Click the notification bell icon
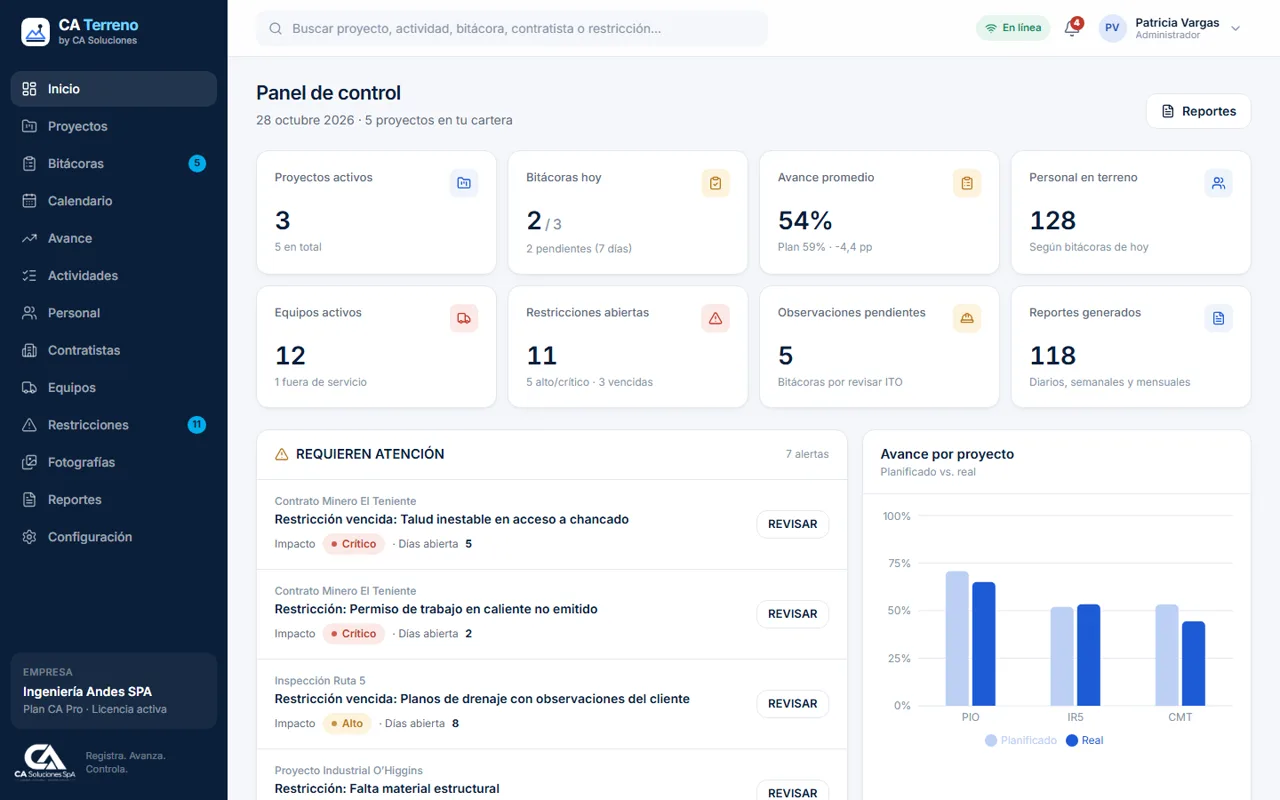The width and height of the screenshot is (1280, 800). pos(1071,28)
